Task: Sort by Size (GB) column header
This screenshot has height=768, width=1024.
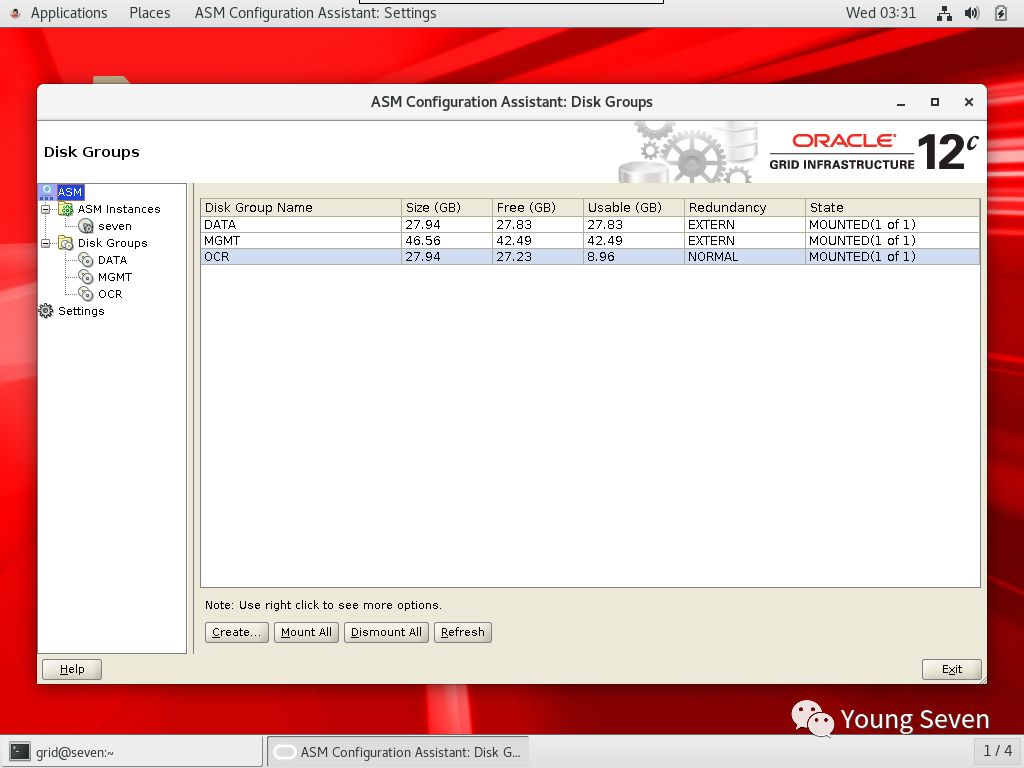Action: click(x=447, y=208)
